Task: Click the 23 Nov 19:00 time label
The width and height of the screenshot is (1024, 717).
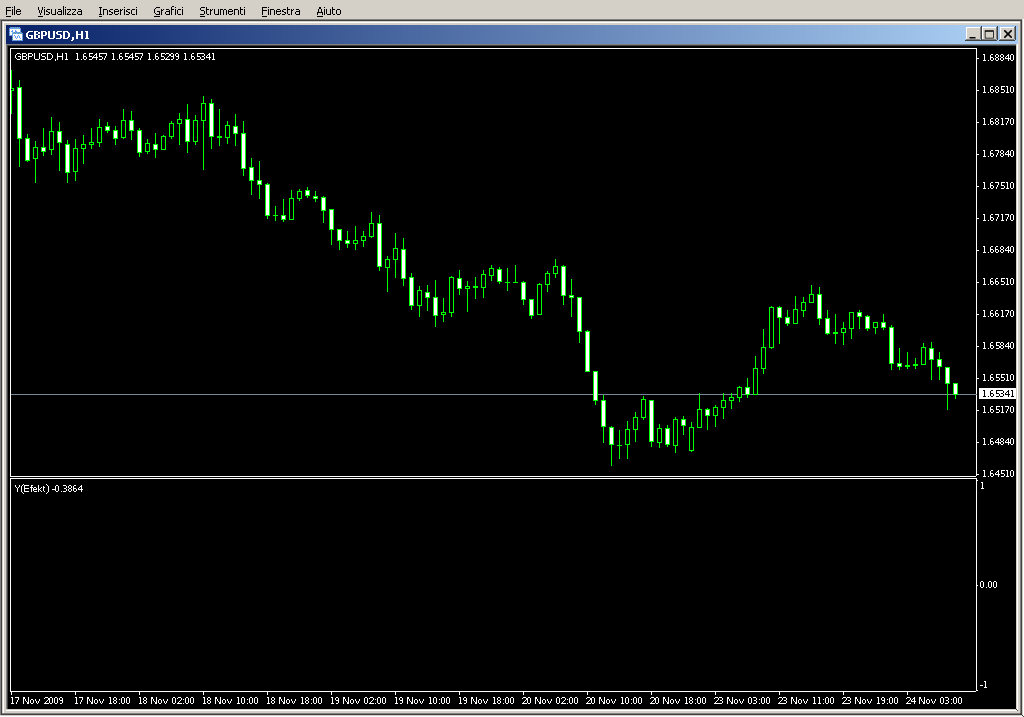Action: (870, 701)
